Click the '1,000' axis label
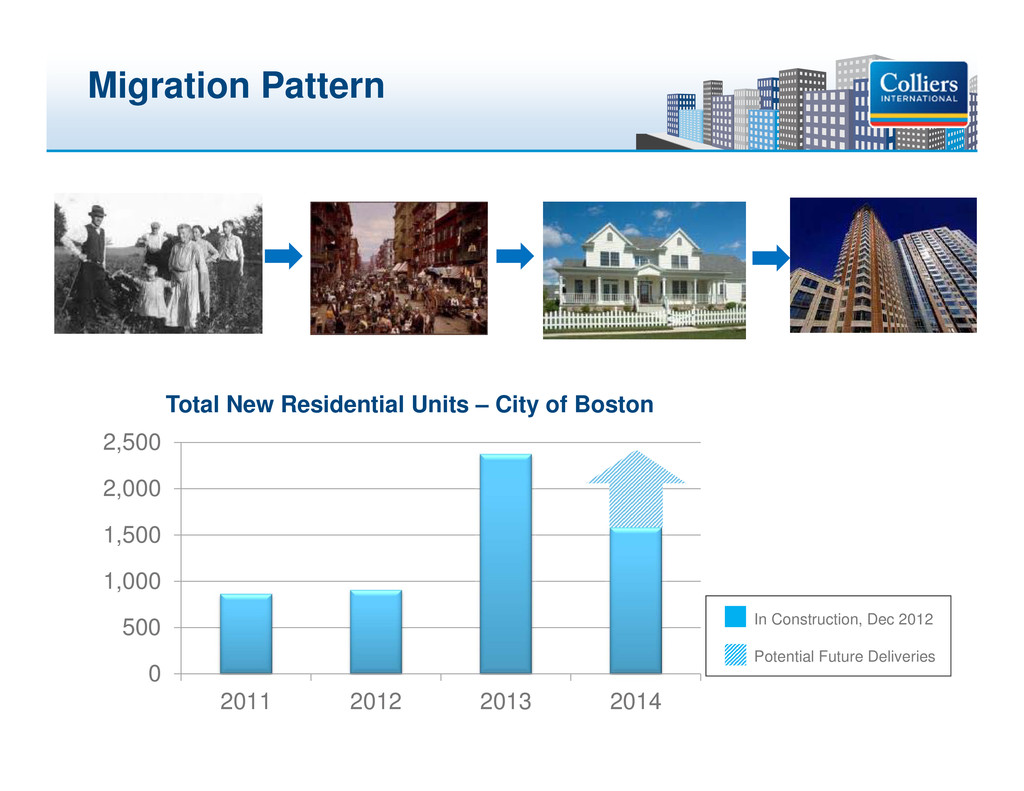 click(x=132, y=581)
